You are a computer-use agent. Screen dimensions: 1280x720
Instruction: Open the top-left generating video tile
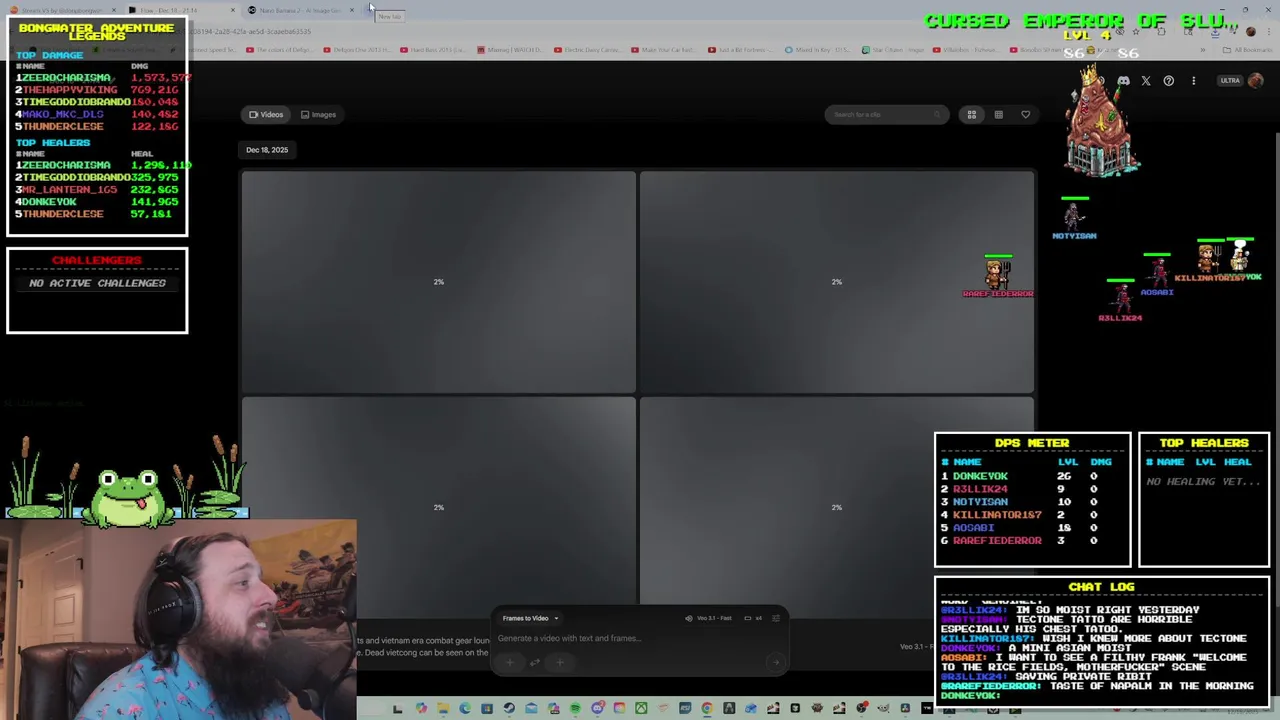tap(438, 282)
